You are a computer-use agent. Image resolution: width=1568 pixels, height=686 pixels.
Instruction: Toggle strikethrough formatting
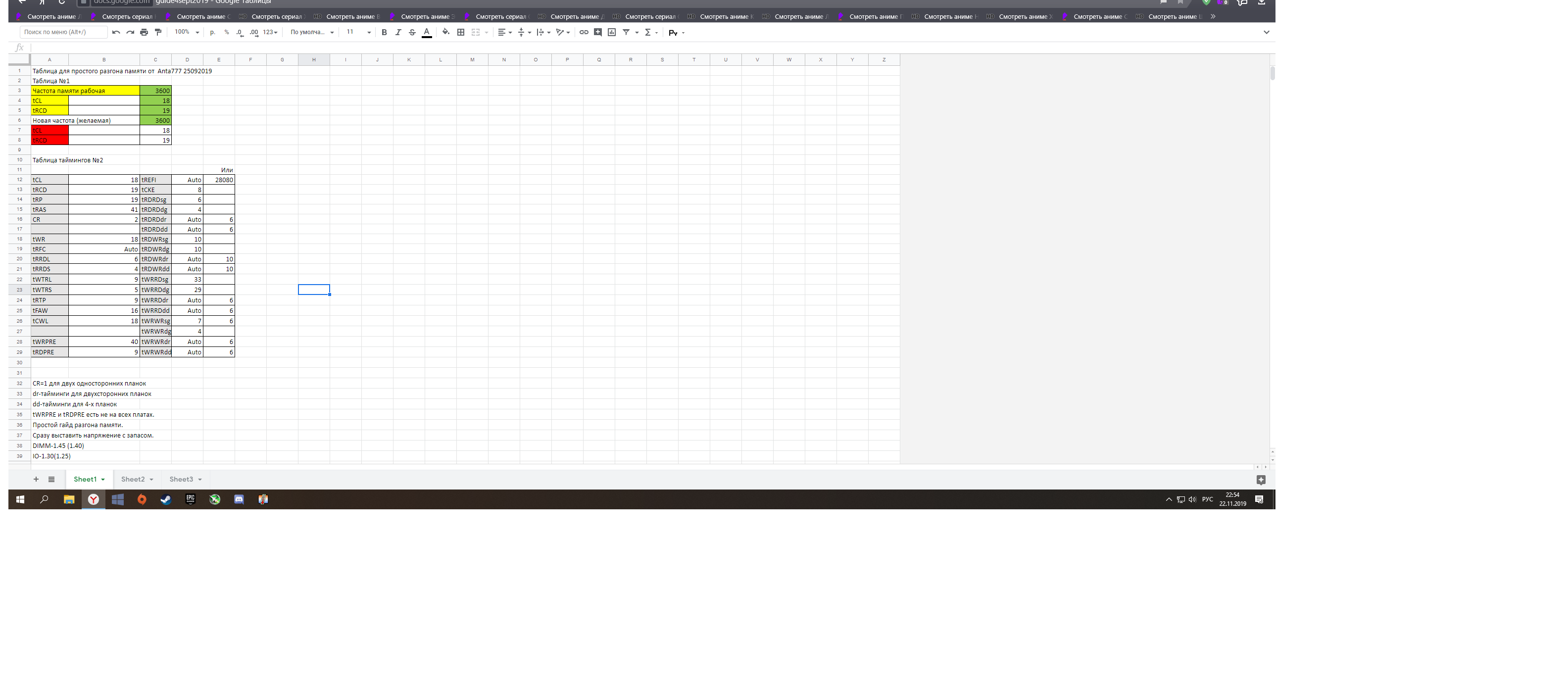412,32
